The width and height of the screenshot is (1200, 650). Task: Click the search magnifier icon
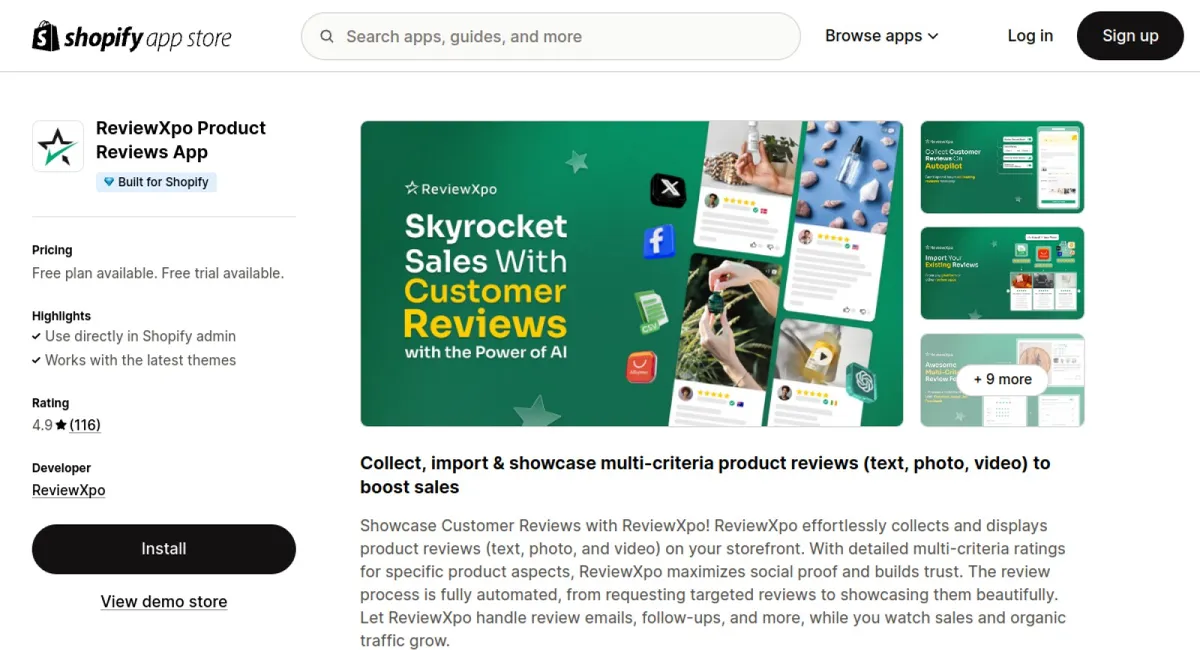coord(327,37)
